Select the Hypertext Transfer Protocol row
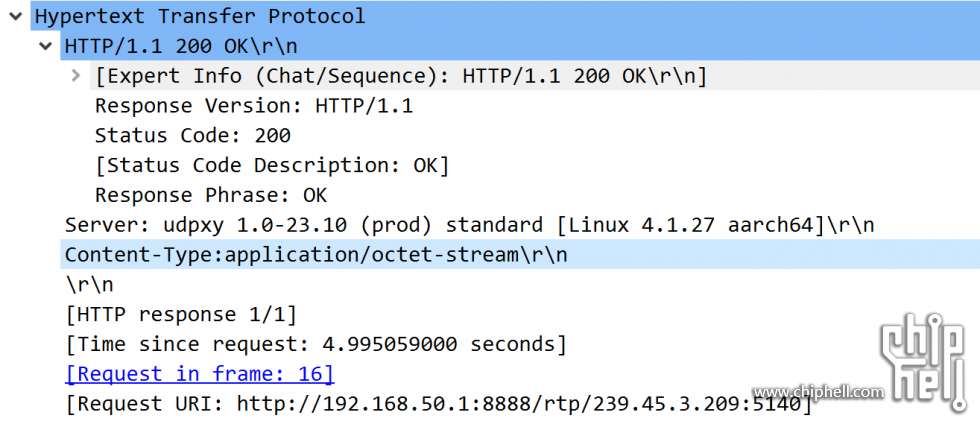Viewport: 980px width, 427px height. click(505, 16)
